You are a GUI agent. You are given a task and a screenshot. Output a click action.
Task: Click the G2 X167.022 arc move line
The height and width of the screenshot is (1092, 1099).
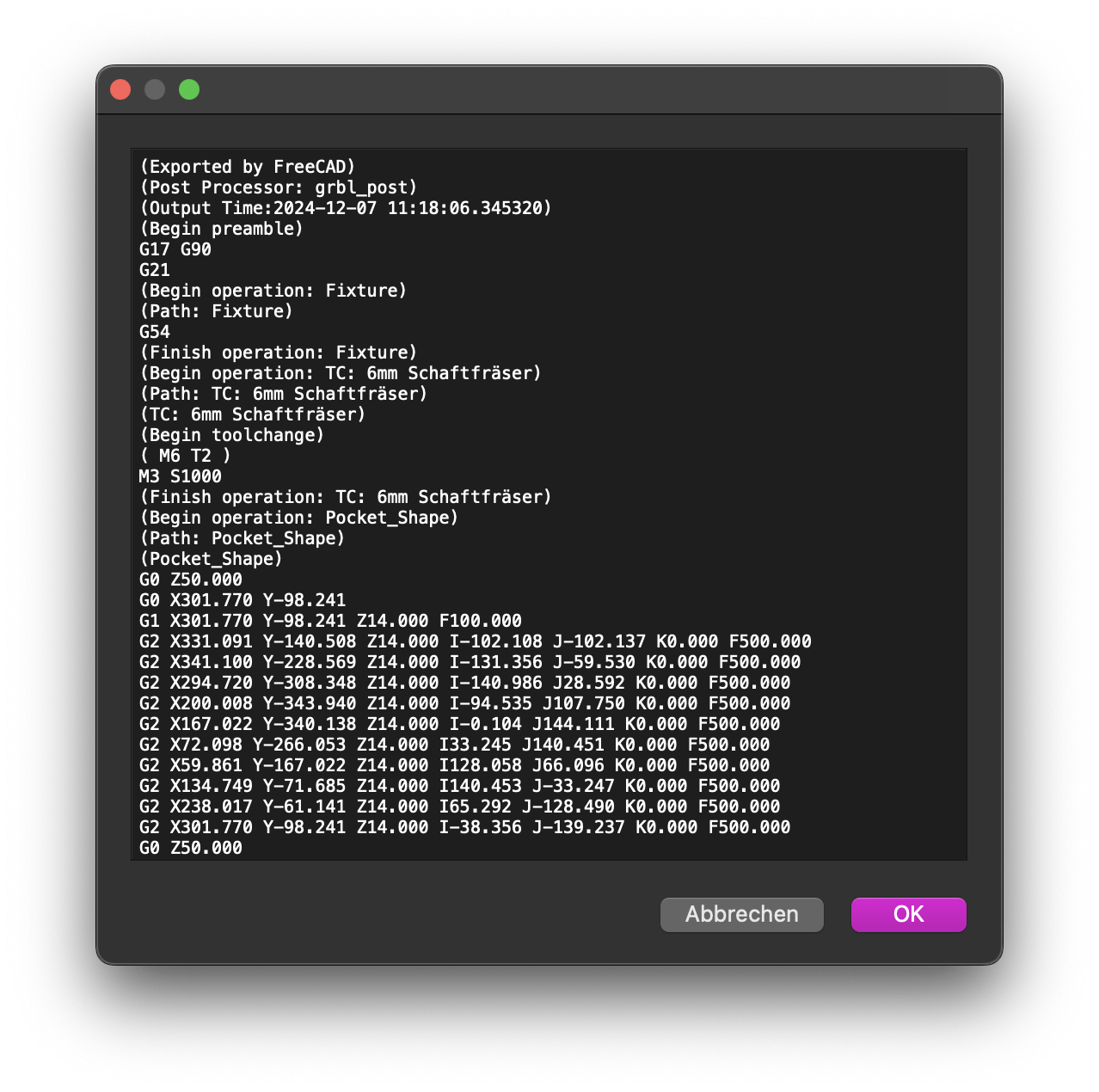tap(459, 724)
